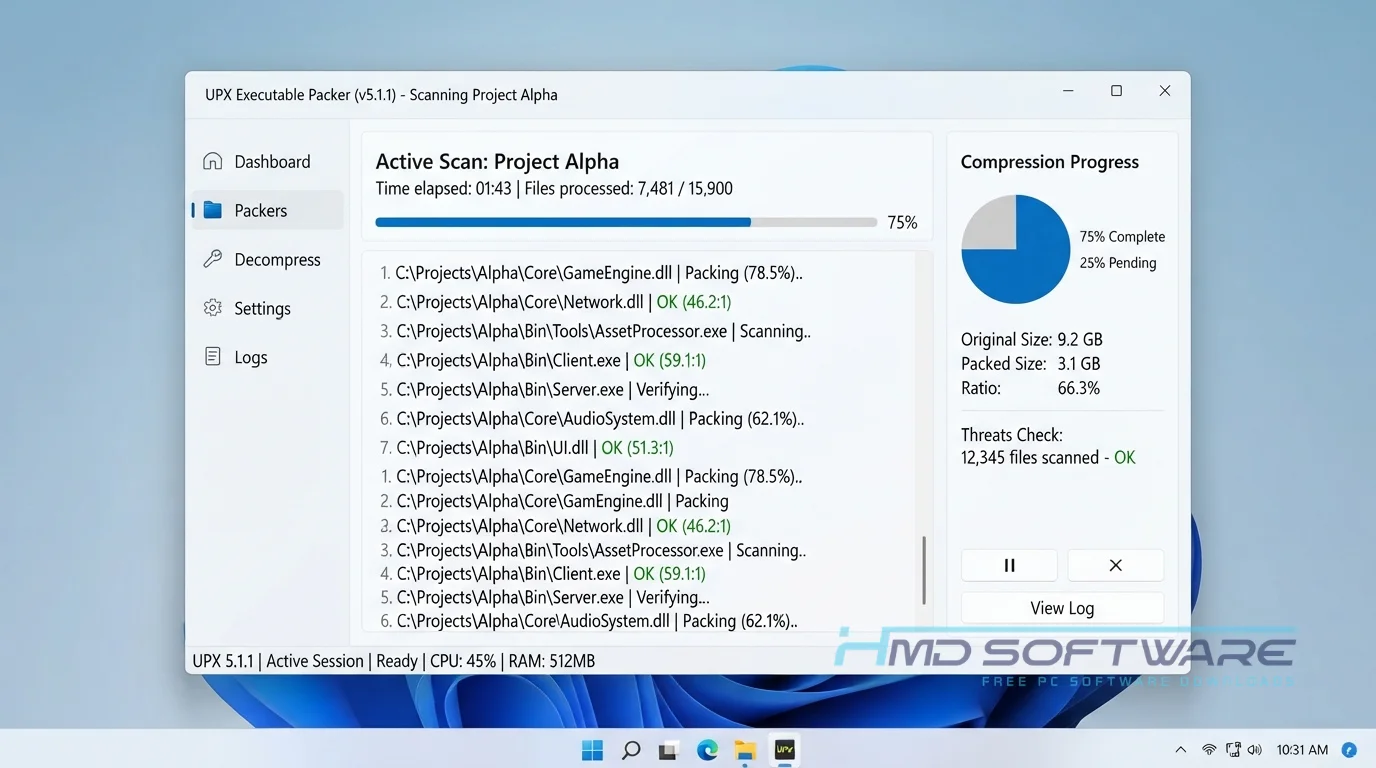Click the blue notification tray icon
The height and width of the screenshot is (768, 1376).
pyautogui.click(x=1349, y=749)
